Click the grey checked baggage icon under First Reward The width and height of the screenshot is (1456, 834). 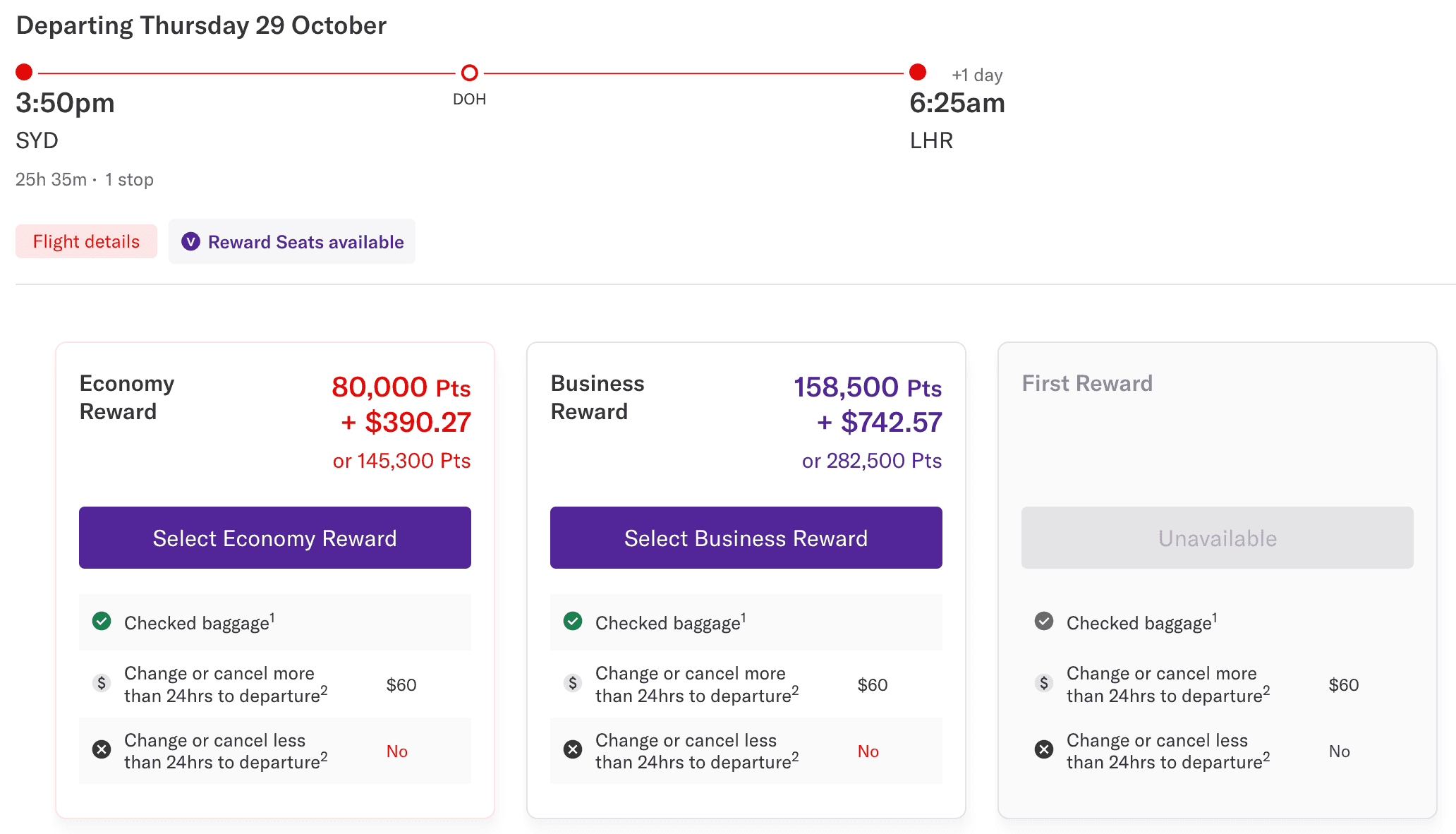1044,622
